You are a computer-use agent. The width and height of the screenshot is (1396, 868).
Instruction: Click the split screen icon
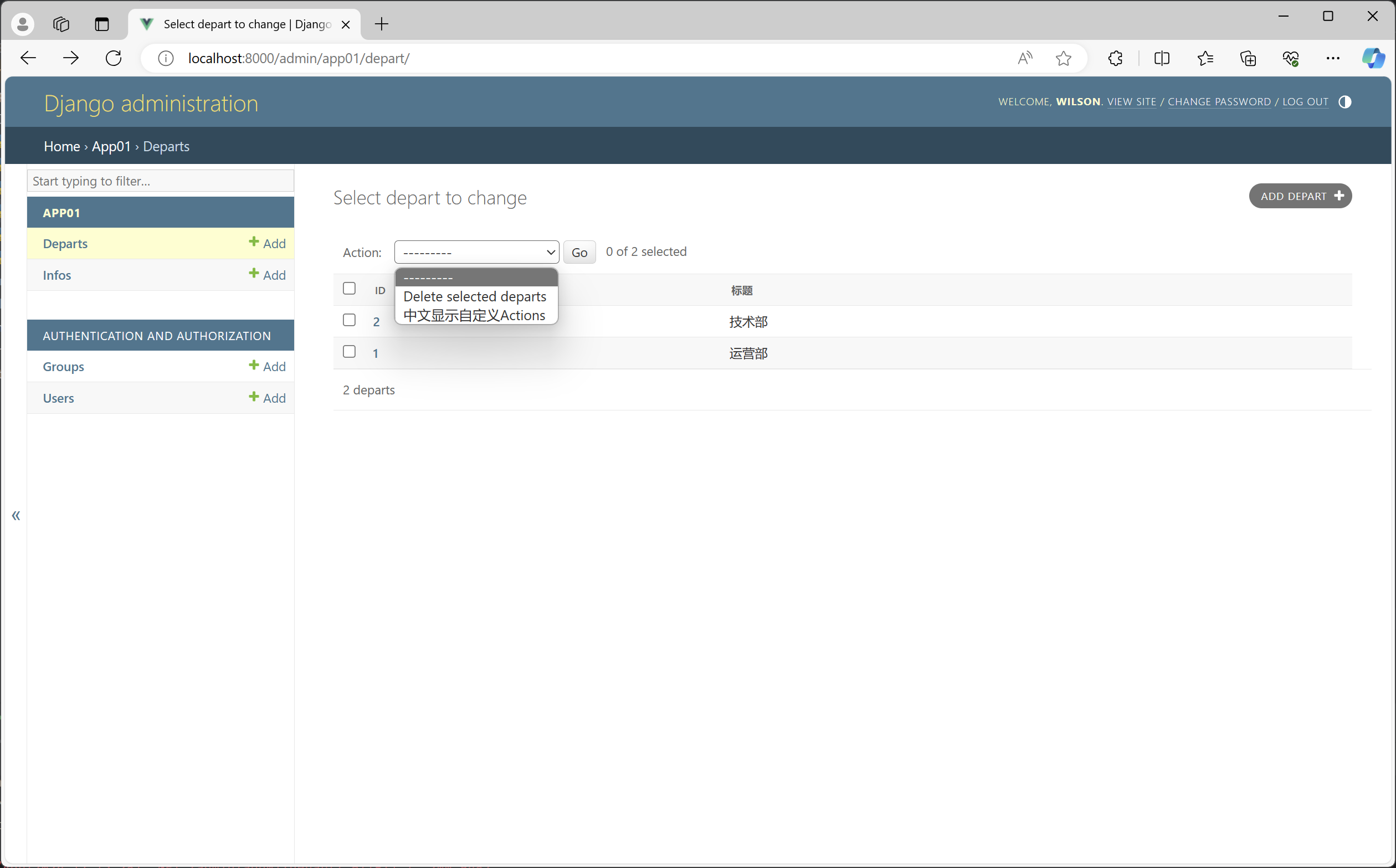click(x=1161, y=58)
